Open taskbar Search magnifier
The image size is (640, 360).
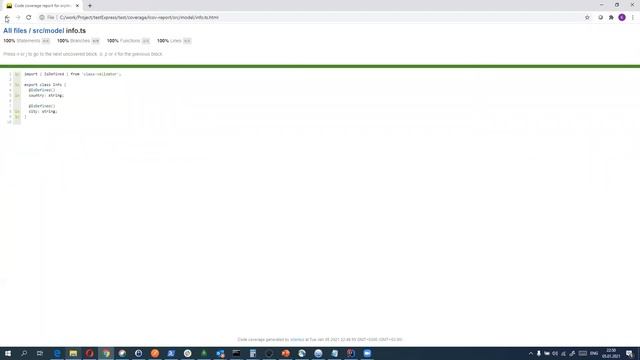[x=24, y=353]
